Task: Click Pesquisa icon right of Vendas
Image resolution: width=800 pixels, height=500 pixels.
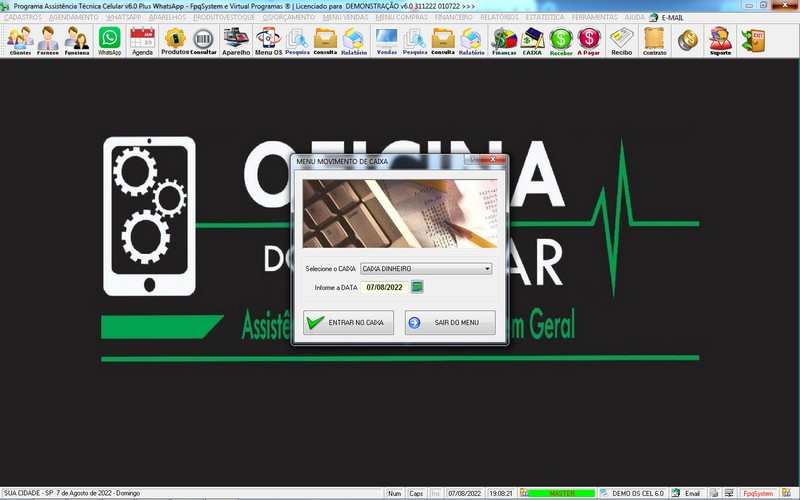Action: point(415,41)
